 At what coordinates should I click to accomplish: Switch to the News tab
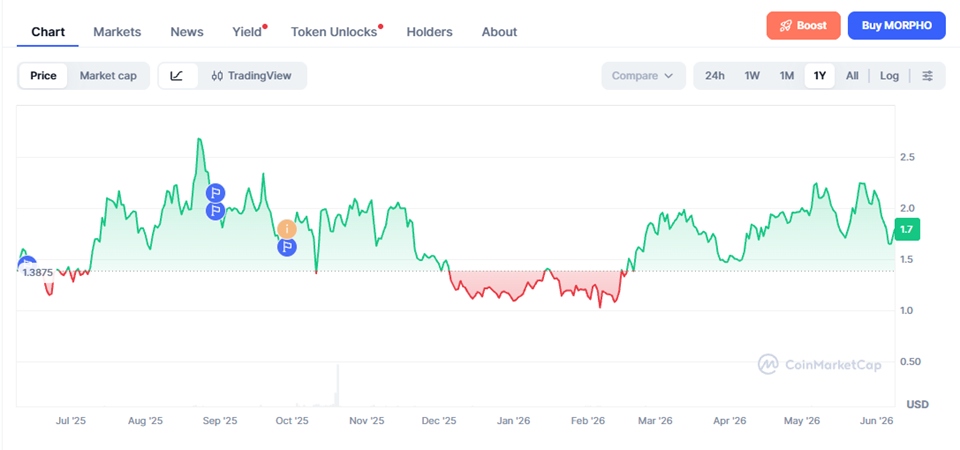point(187,32)
